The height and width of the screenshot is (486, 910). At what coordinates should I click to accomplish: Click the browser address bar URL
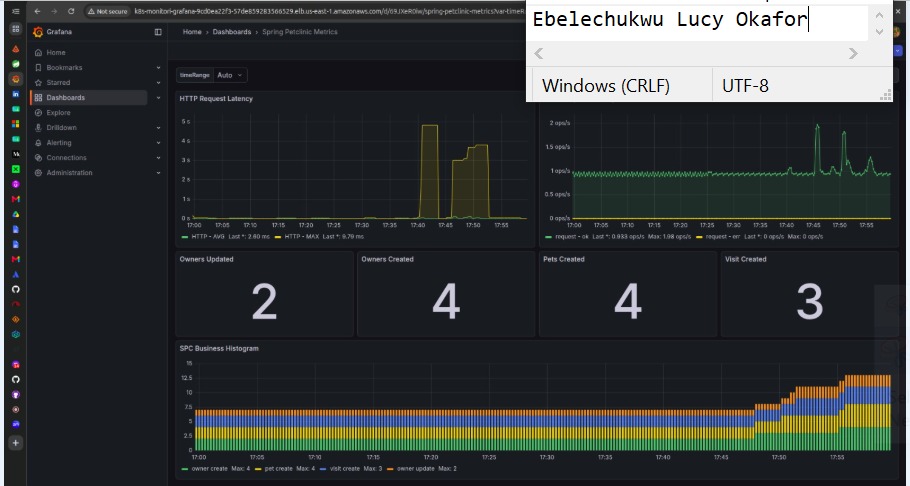[328, 11]
